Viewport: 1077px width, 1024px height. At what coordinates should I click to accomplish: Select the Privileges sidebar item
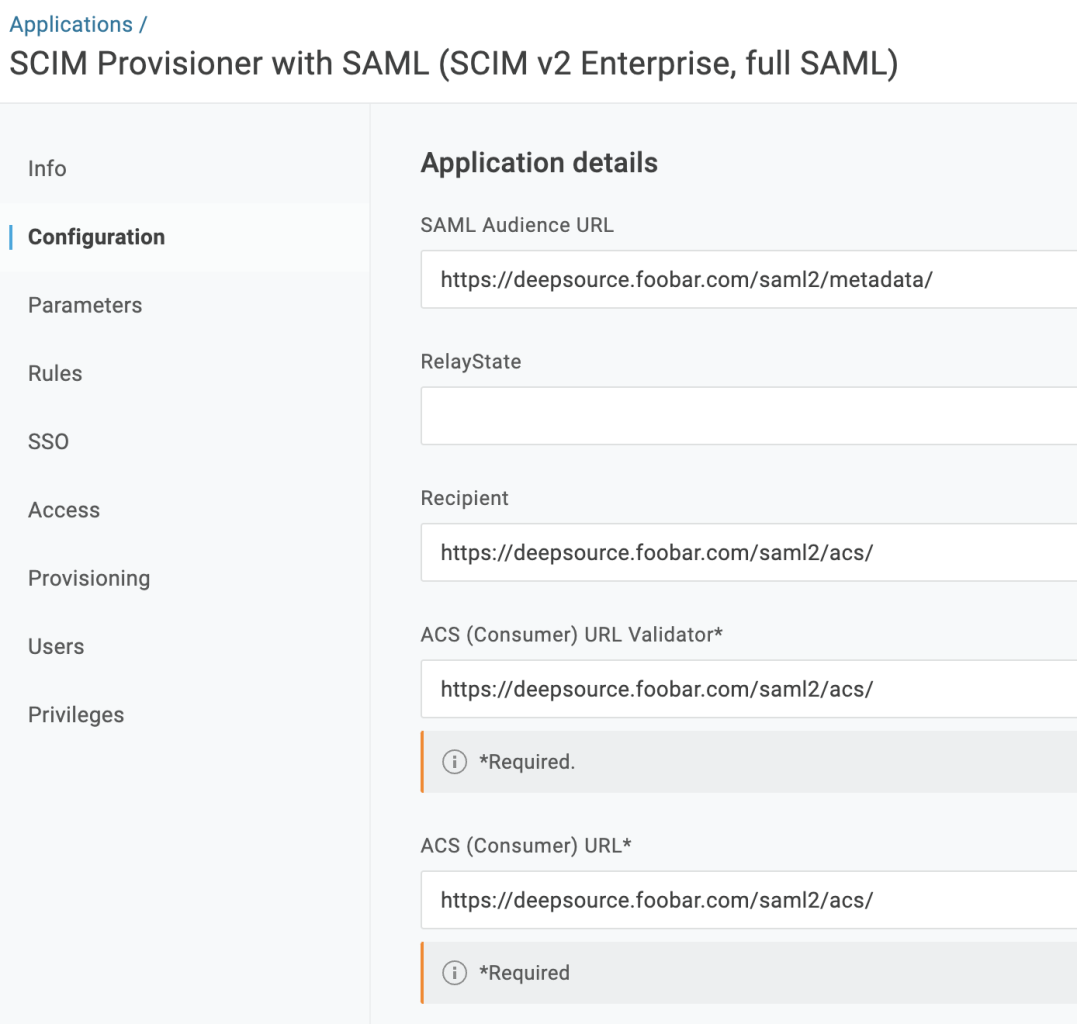tap(76, 715)
